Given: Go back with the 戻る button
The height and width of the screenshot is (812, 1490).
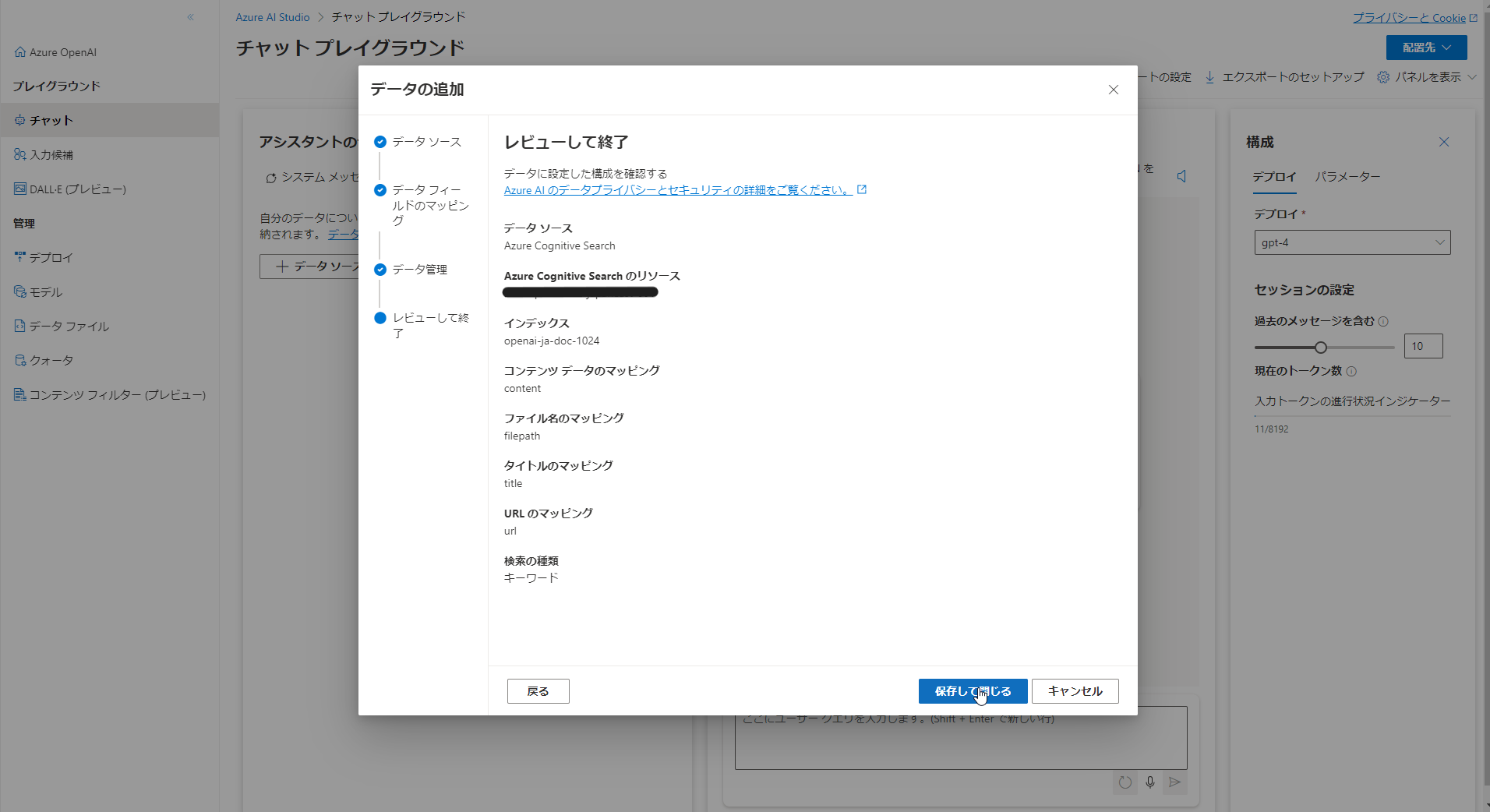Looking at the screenshot, I should (538, 691).
